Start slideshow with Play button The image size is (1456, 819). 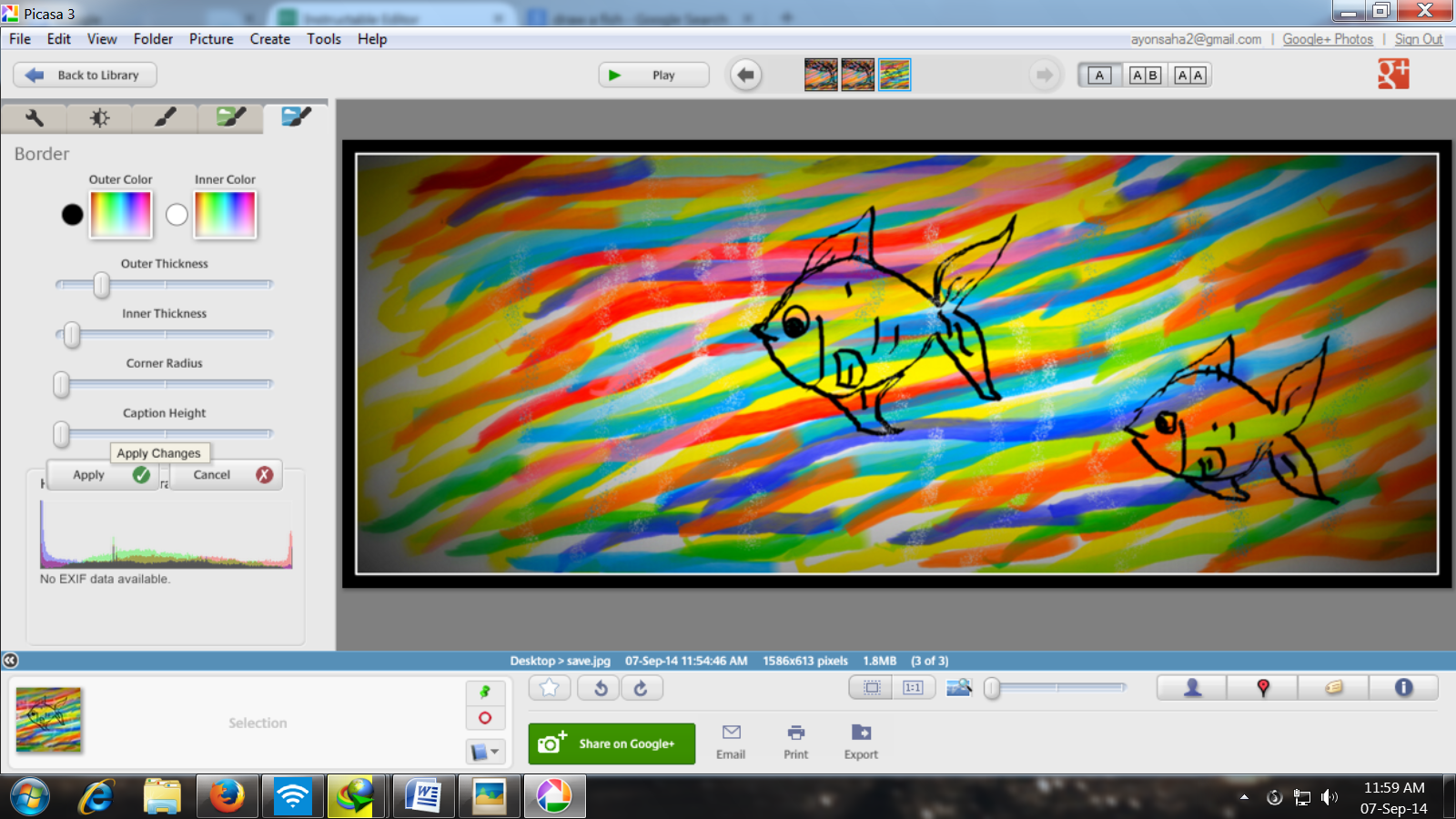click(x=653, y=75)
